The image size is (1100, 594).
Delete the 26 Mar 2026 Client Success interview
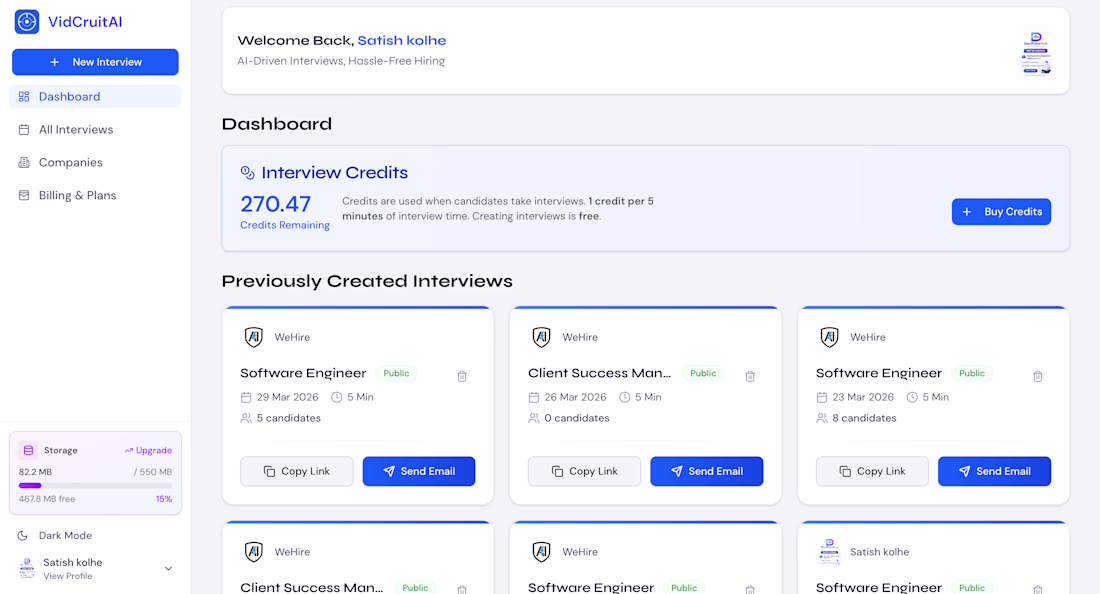tap(750, 377)
